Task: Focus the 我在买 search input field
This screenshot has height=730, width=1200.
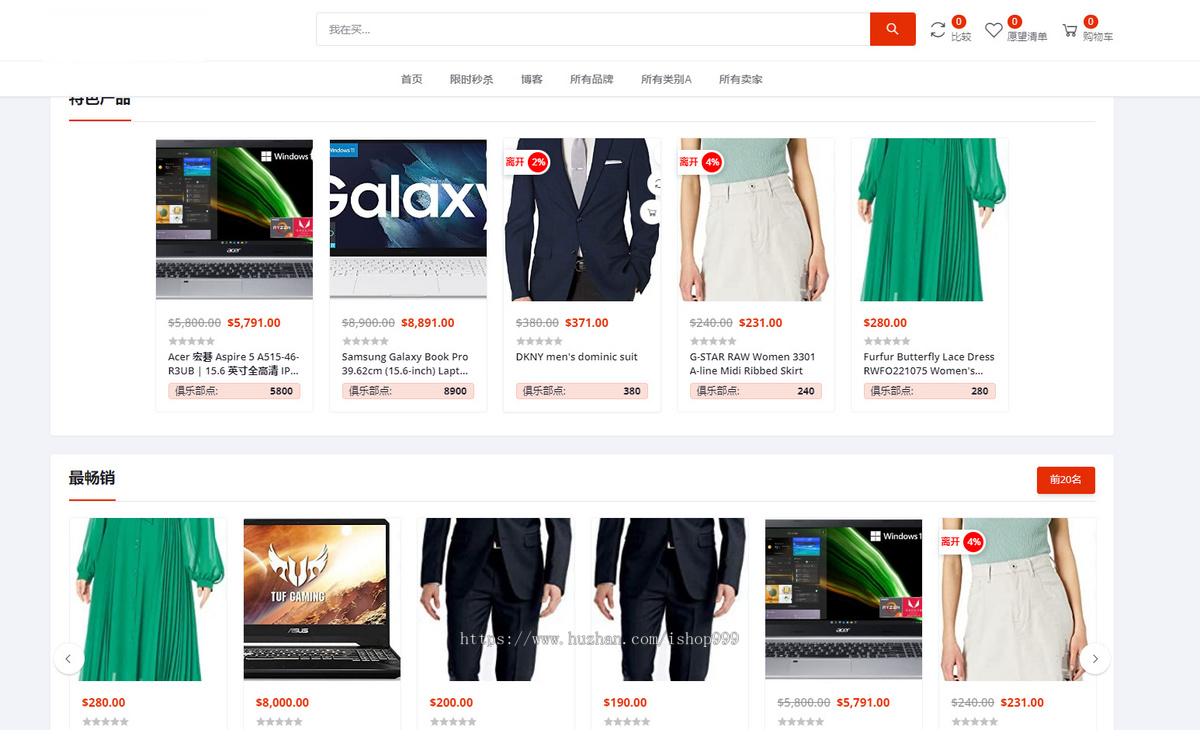Action: (593, 29)
